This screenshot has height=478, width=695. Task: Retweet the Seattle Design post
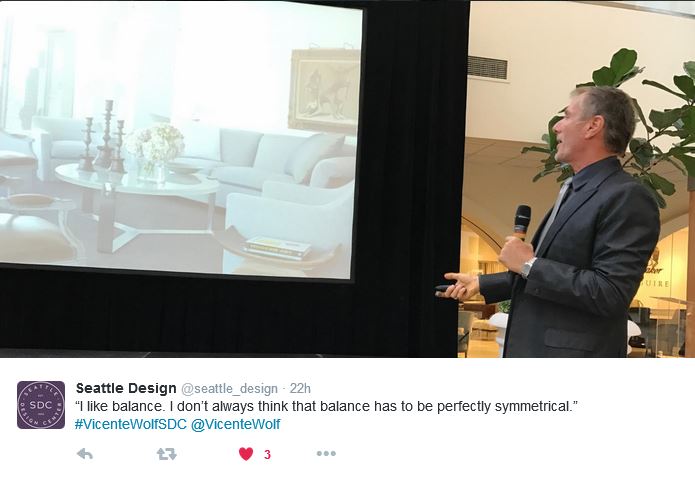(x=167, y=454)
